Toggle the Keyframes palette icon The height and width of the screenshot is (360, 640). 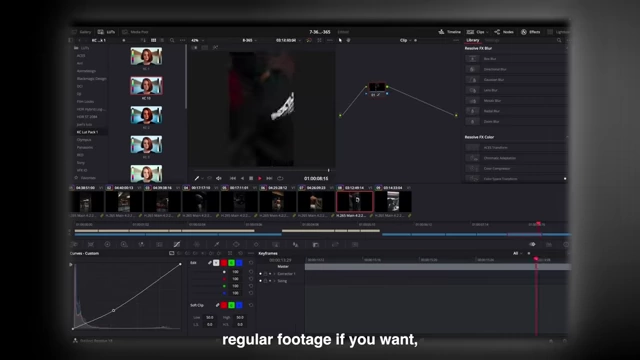click(532, 244)
